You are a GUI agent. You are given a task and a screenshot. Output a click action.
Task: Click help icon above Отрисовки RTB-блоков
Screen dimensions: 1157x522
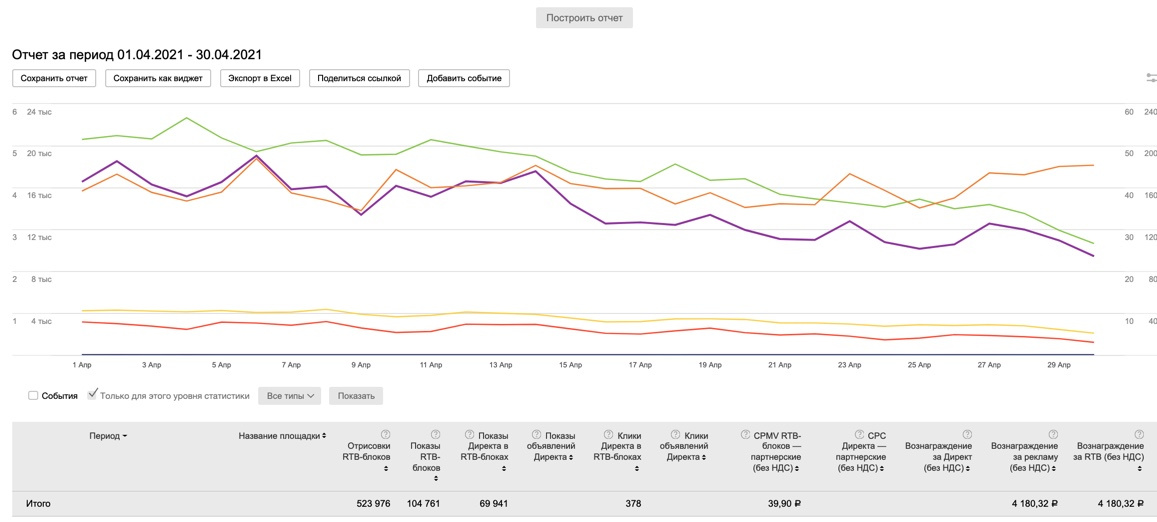coord(385,434)
